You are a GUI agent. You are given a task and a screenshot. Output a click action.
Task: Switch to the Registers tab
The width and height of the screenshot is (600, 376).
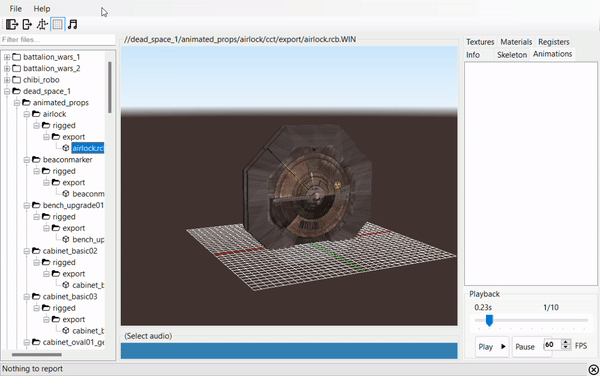click(x=554, y=42)
